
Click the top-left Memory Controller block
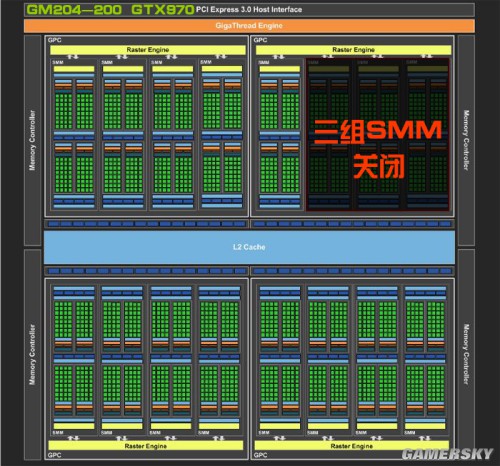33,140
